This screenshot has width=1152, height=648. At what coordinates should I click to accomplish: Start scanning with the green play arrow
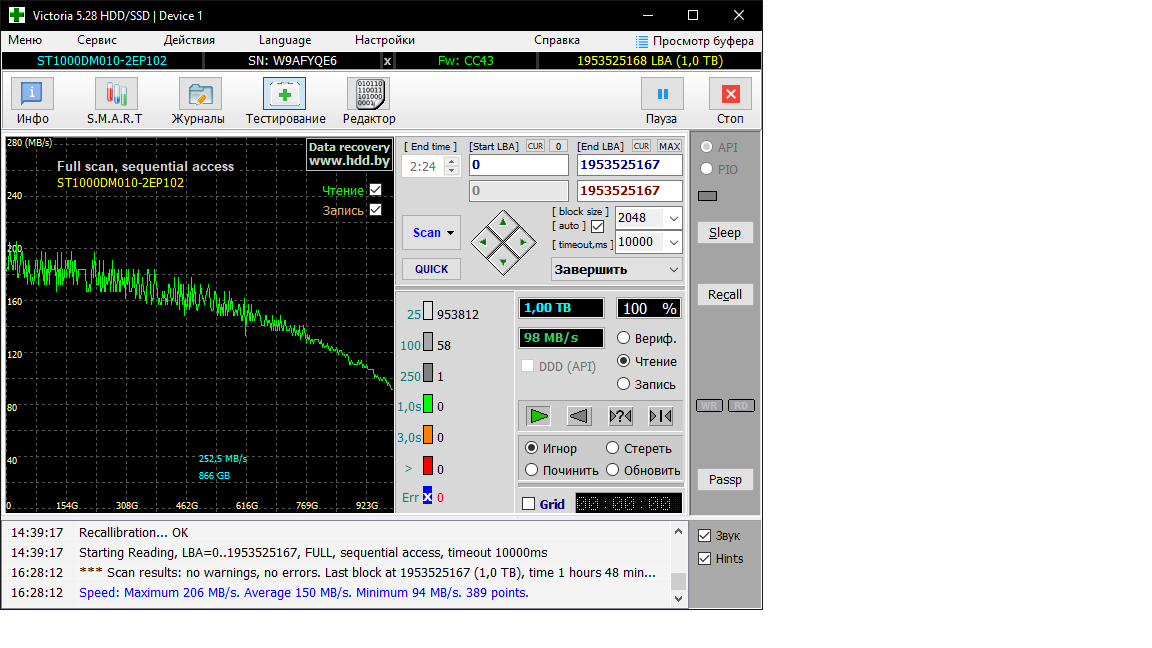(539, 417)
